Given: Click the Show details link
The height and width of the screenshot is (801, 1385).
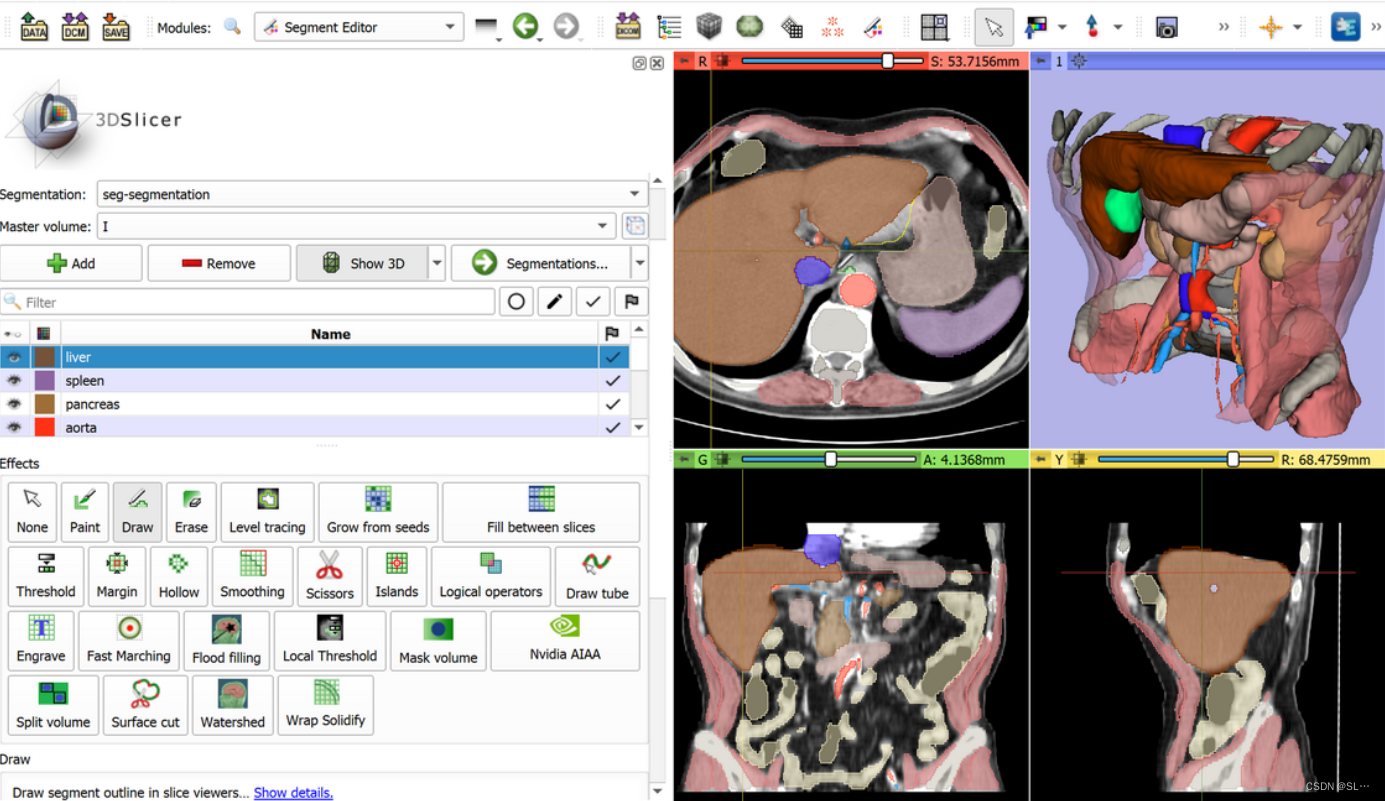Looking at the screenshot, I should click(292, 791).
